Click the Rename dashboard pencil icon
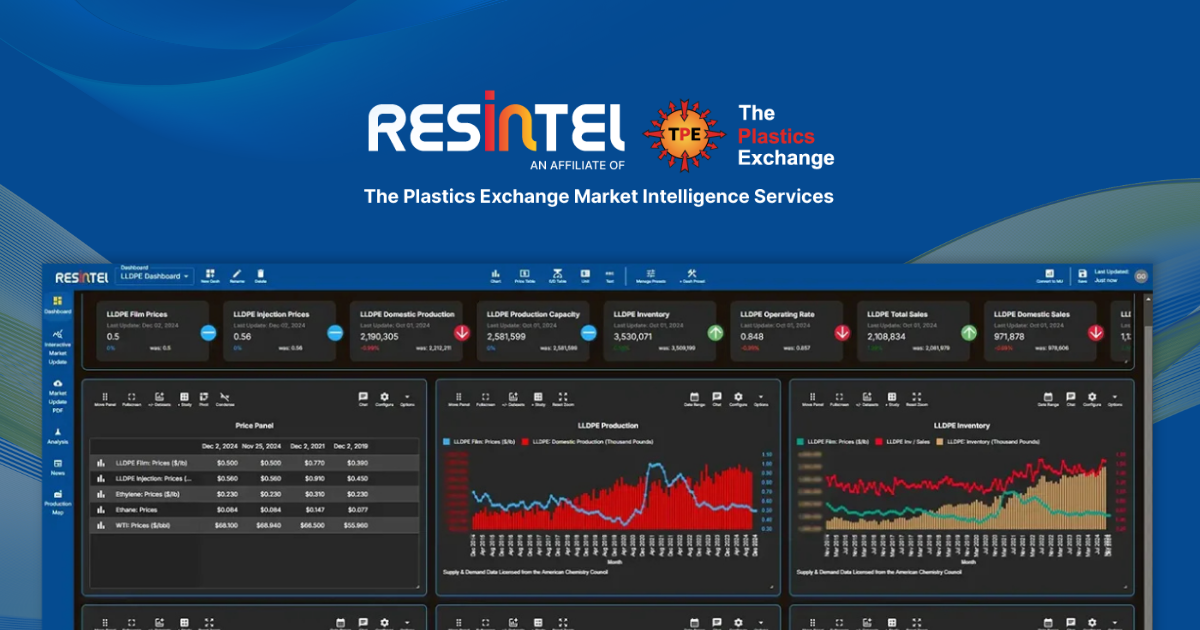 point(237,275)
